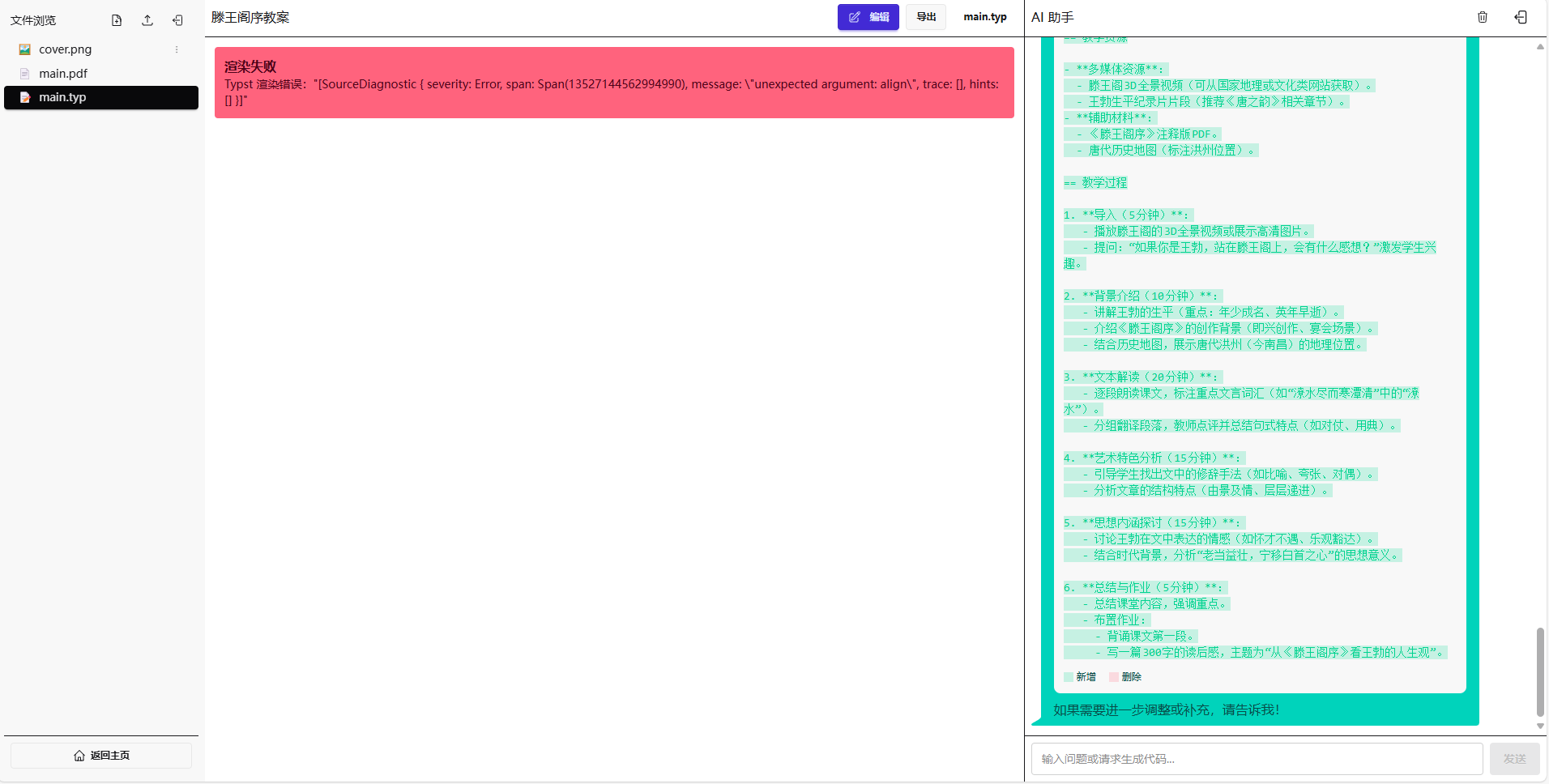Image resolution: width=1549 pixels, height=784 pixels.
Task: Click the green 新增 legend swatch
Action: click(1069, 677)
